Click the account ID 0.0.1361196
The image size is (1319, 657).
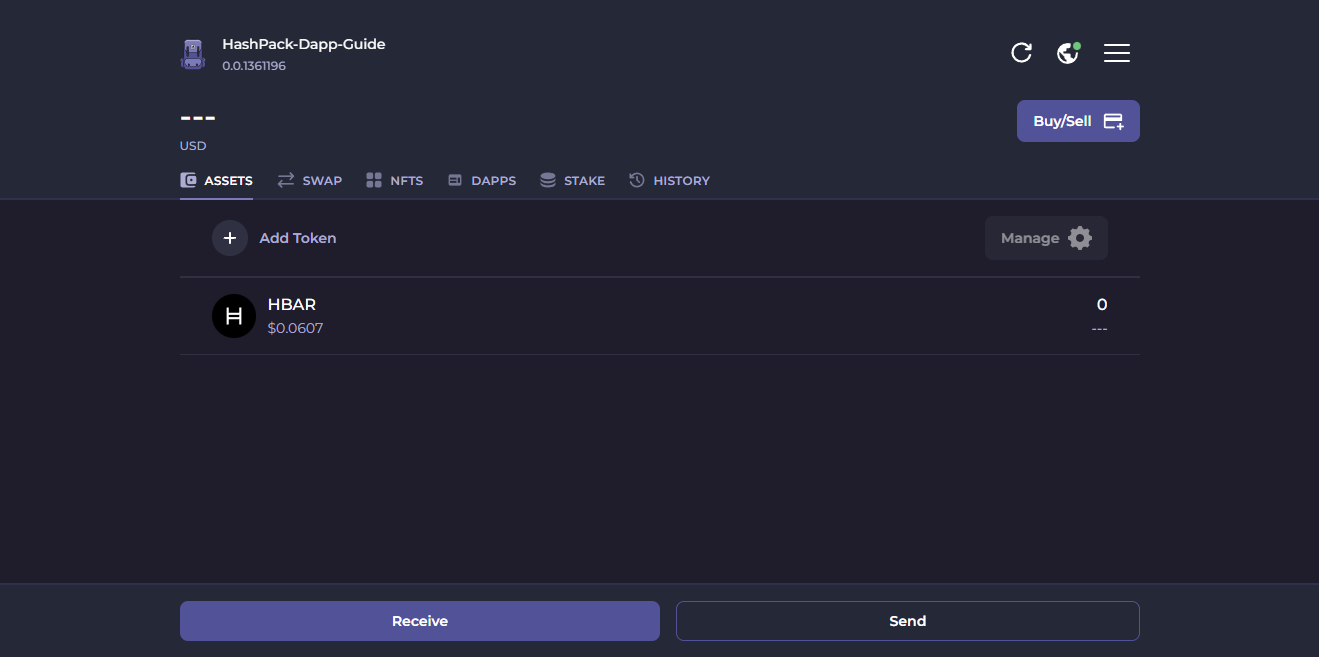pos(254,66)
